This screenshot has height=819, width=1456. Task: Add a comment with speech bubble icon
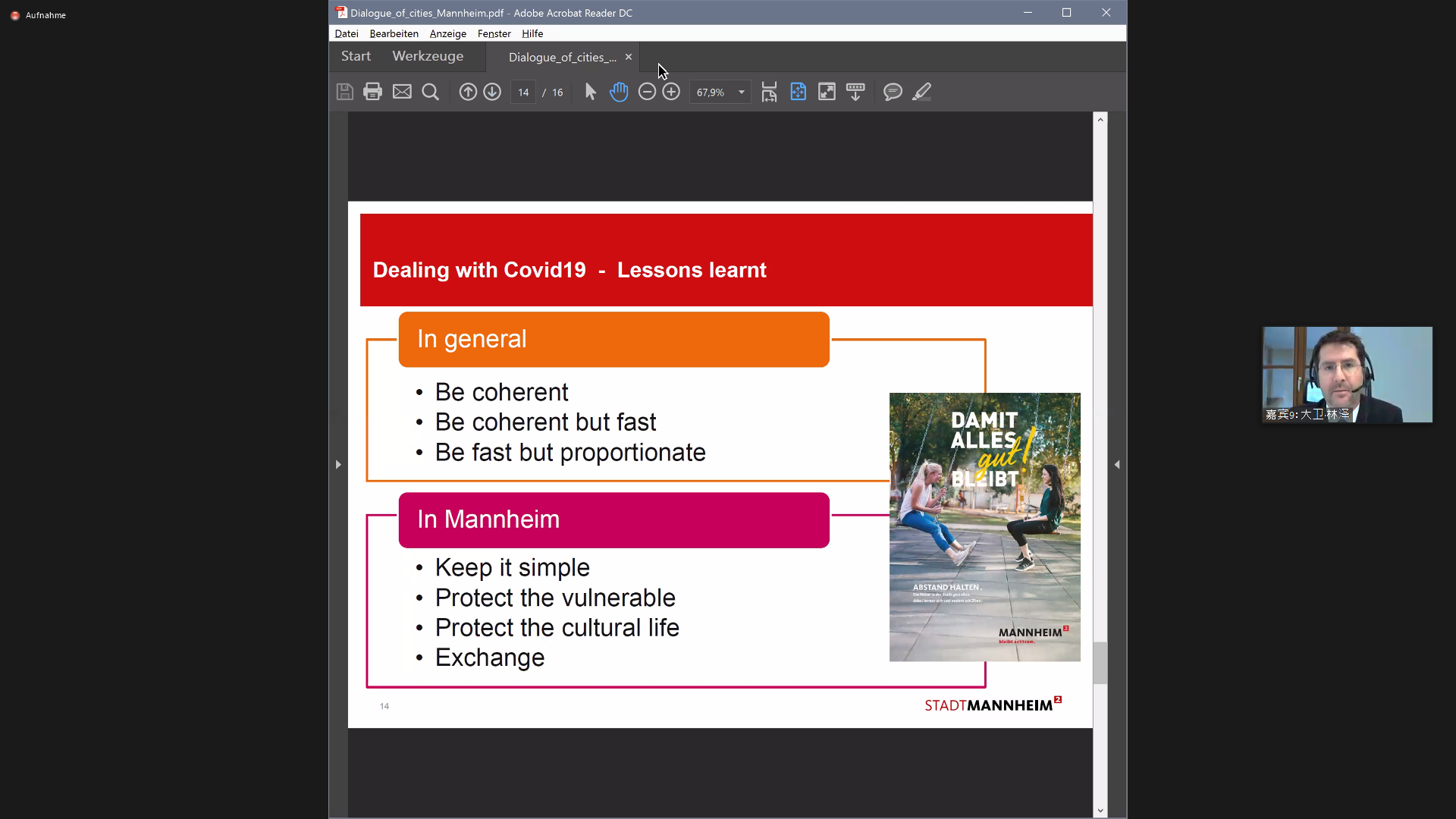[893, 92]
